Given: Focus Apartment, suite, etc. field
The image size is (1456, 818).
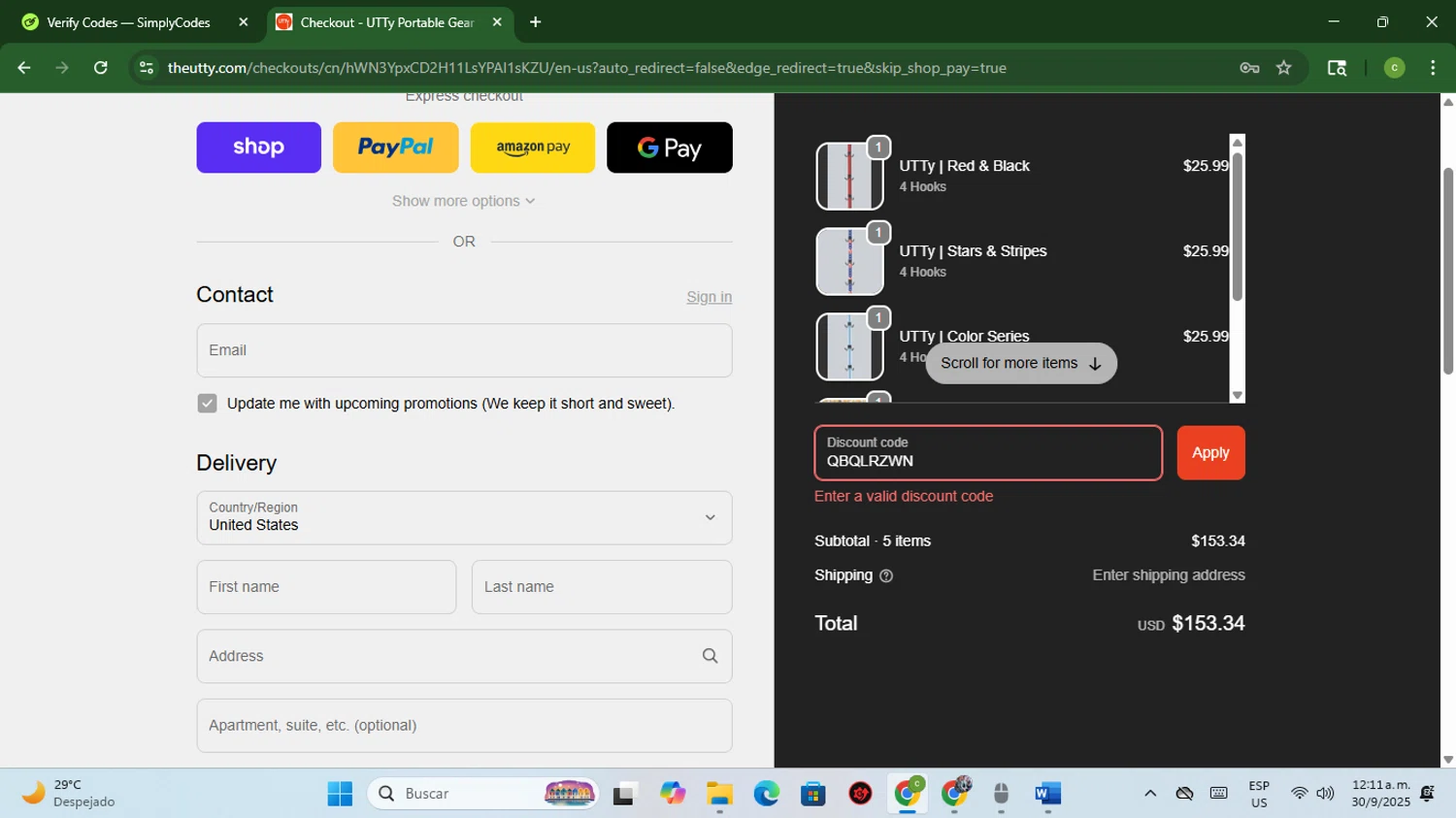Looking at the screenshot, I should (x=464, y=726).
